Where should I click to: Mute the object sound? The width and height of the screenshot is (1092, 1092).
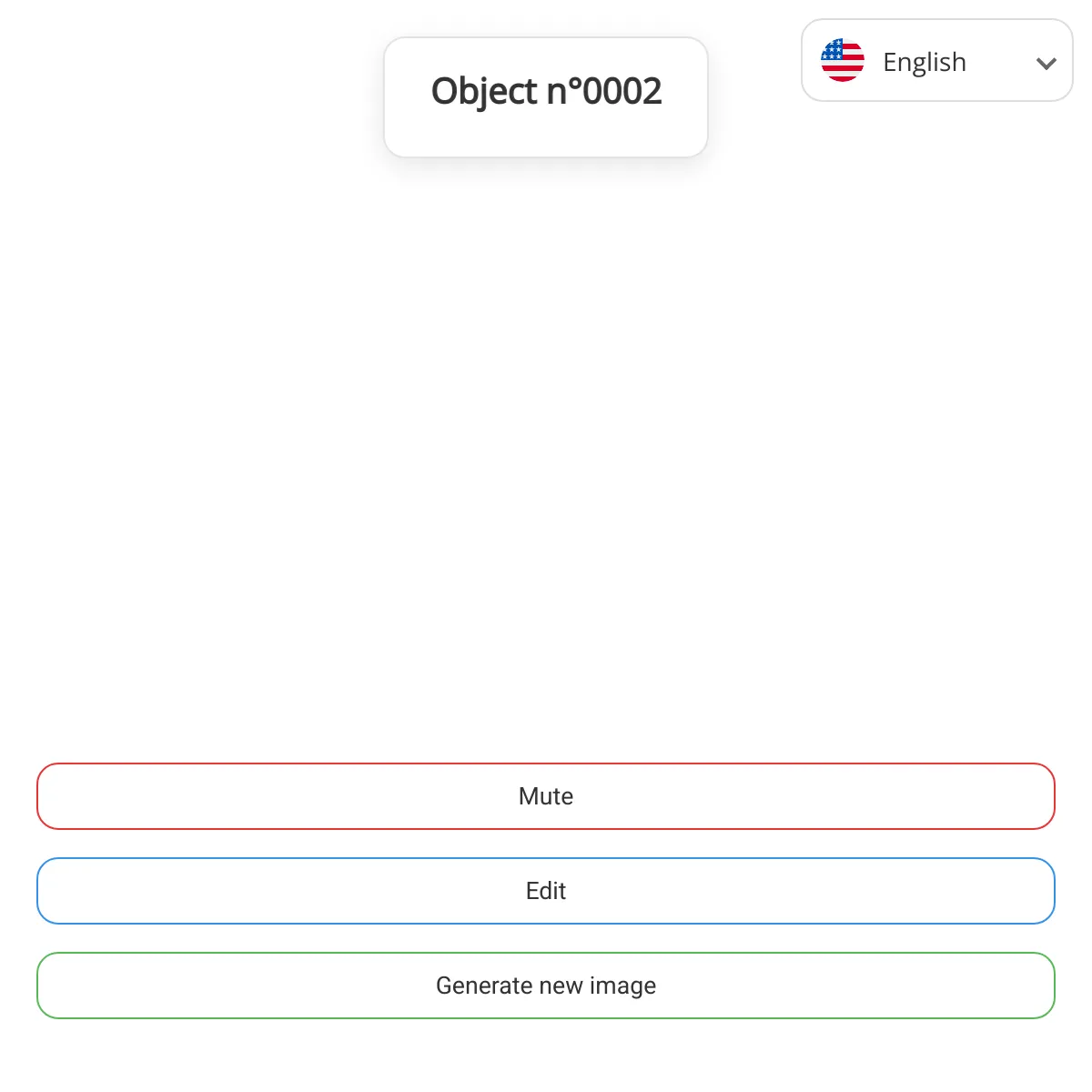(x=546, y=796)
